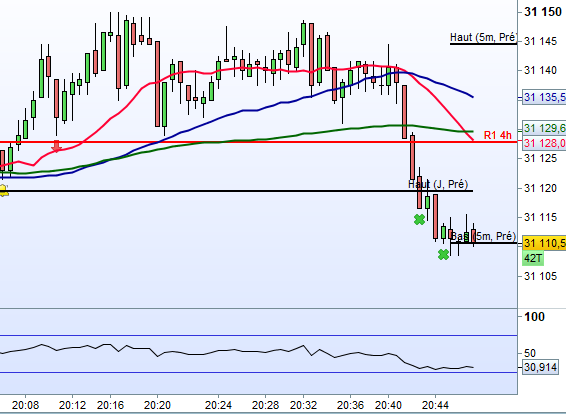
Task: Select the green 31 129,6 moving average tag
Action: pyautogui.click(x=544, y=128)
